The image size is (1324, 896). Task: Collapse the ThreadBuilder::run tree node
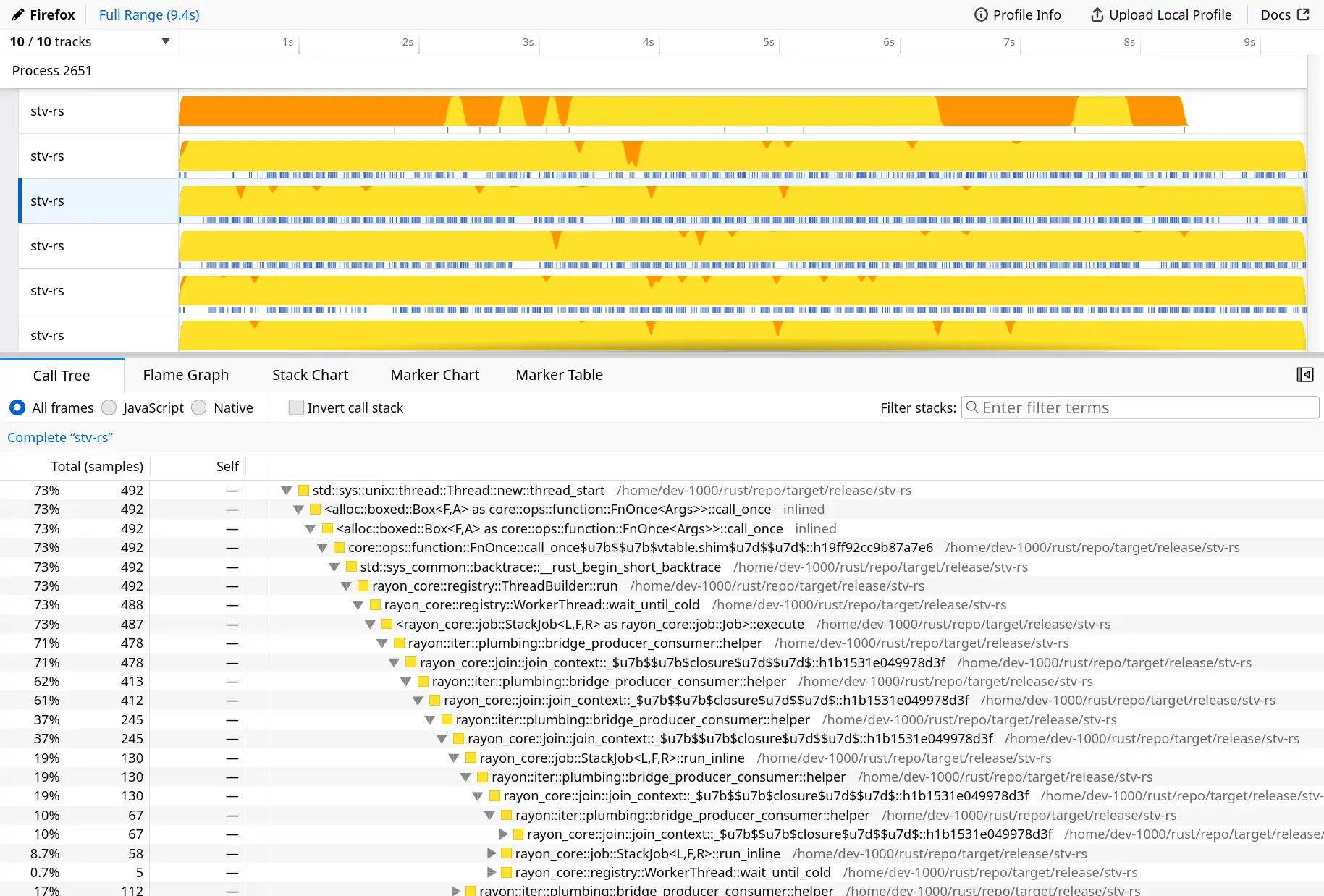tap(346, 586)
